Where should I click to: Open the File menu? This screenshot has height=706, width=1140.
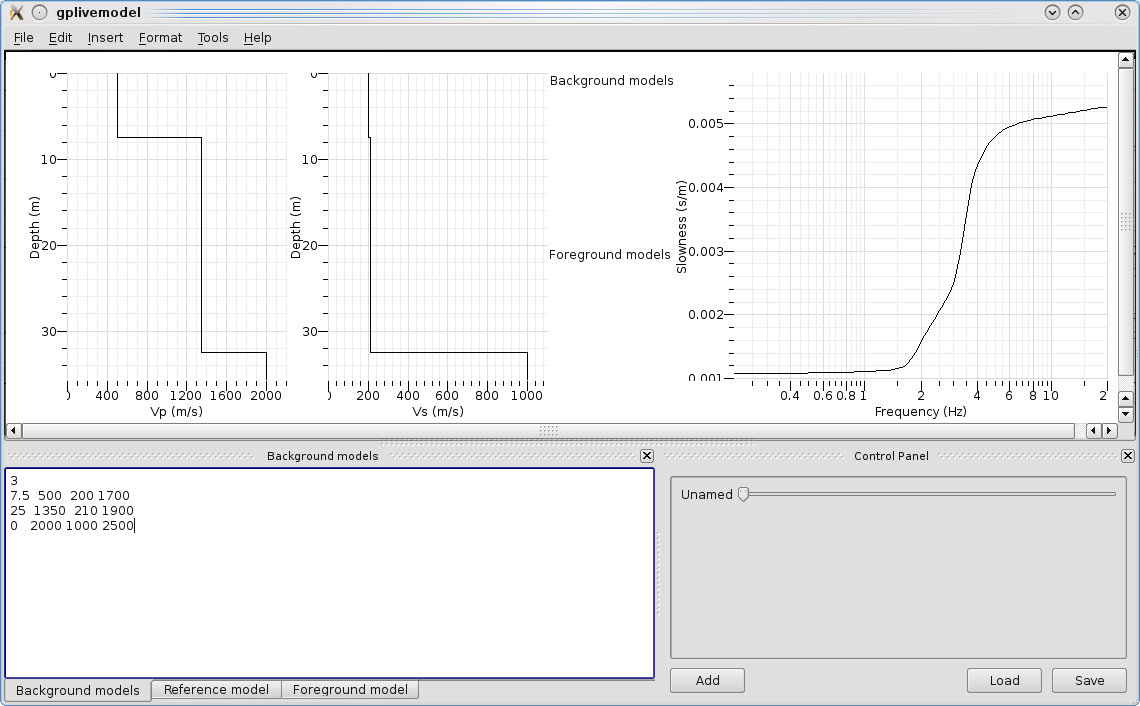tap(23, 38)
